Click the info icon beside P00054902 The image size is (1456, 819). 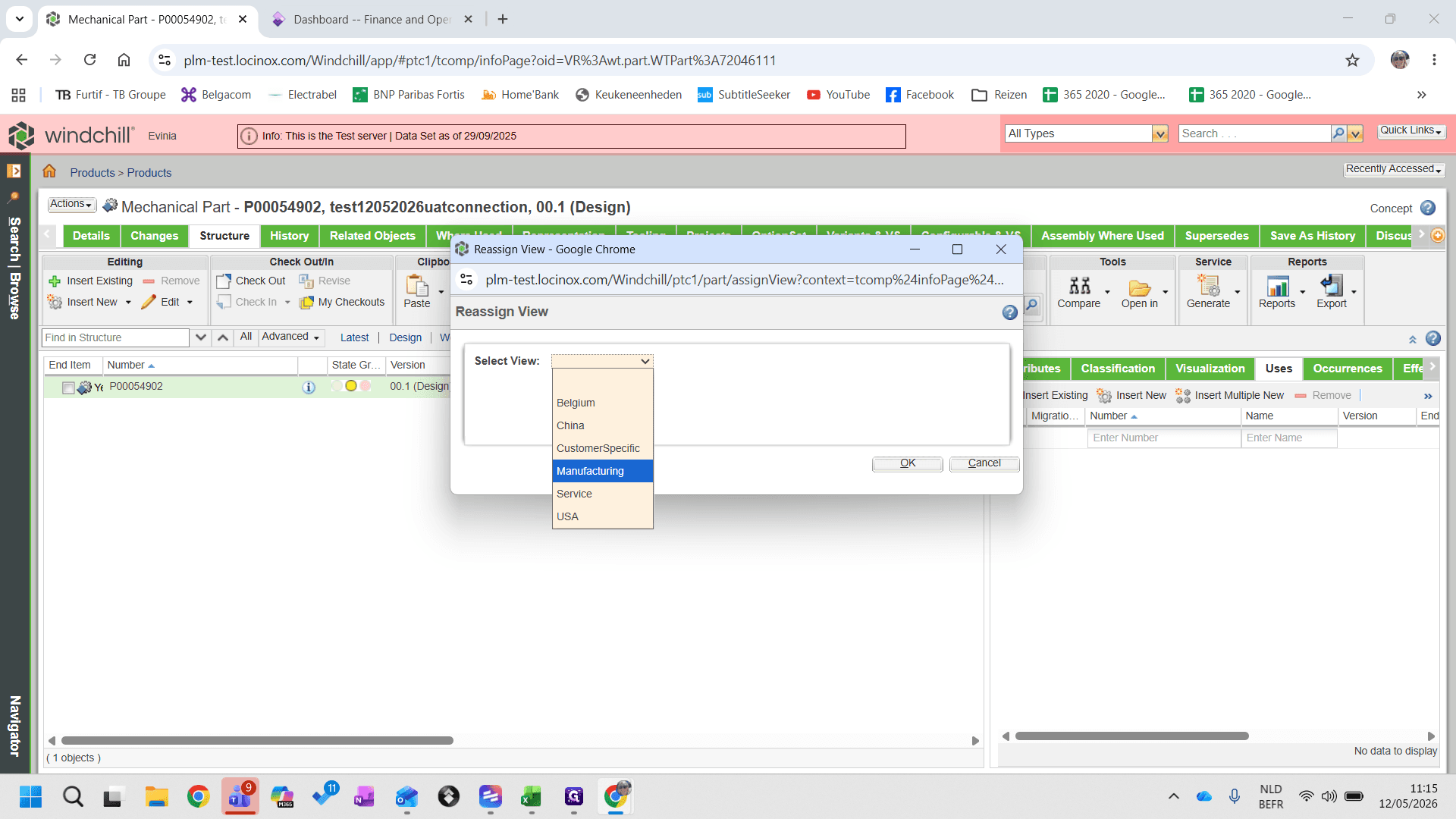pos(309,387)
